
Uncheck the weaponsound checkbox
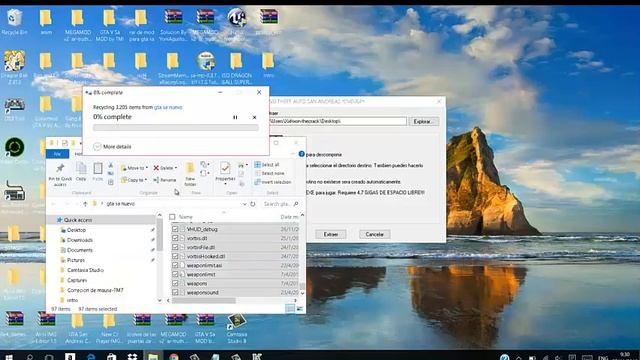[175, 292]
